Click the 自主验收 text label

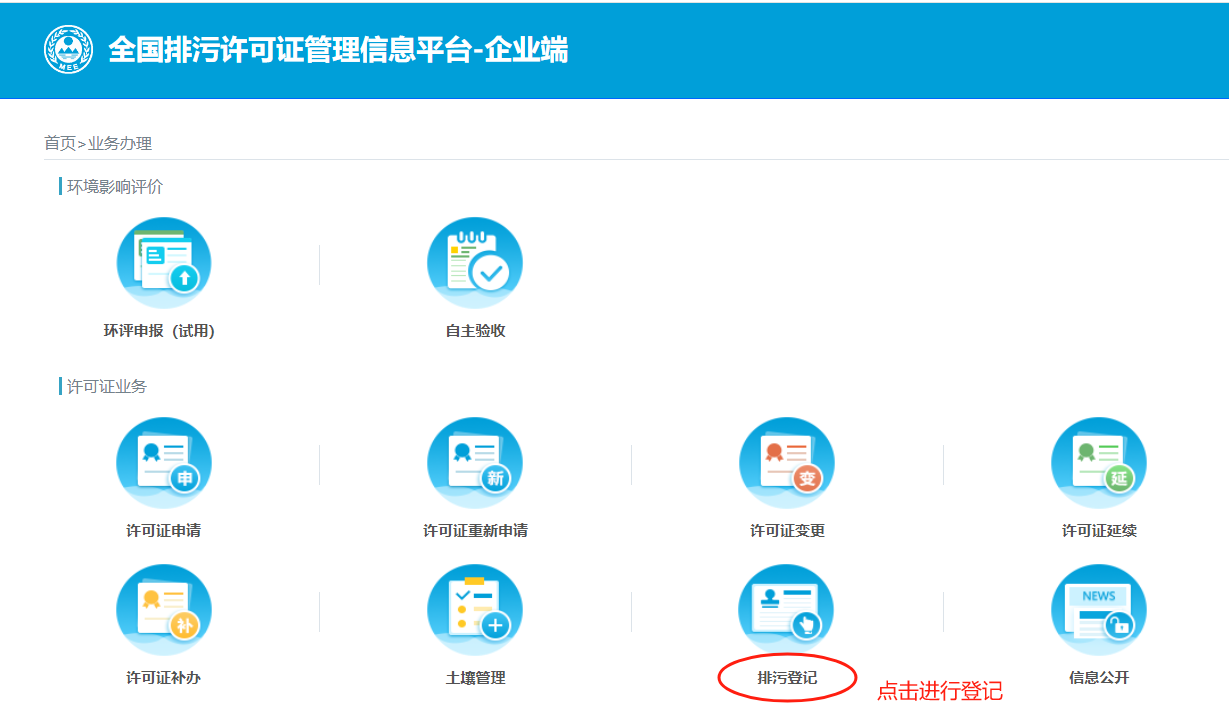(x=475, y=331)
